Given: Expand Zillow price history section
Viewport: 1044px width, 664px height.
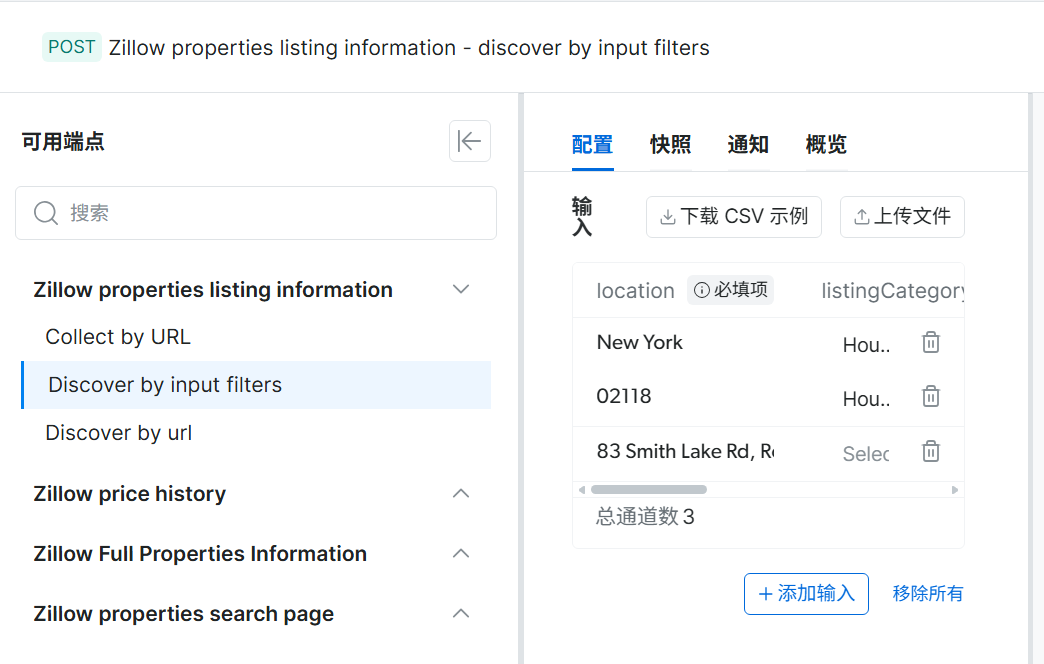Looking at the screenshot, I should pos(461,494).
